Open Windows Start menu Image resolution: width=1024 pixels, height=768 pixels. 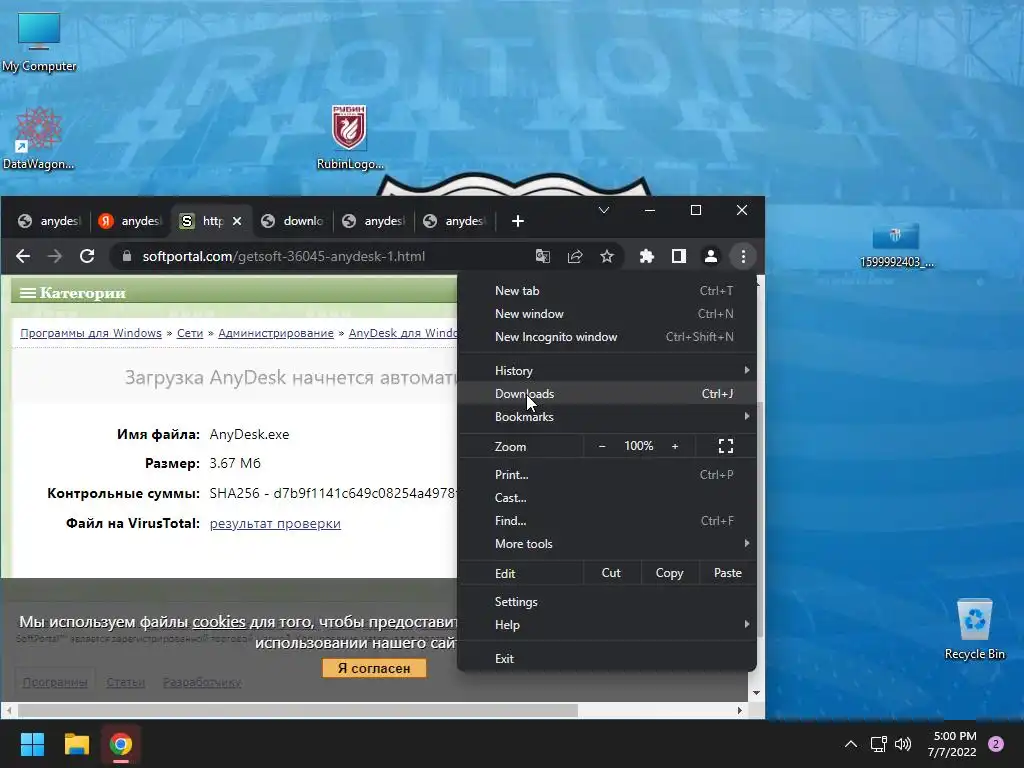click(32, 744)
